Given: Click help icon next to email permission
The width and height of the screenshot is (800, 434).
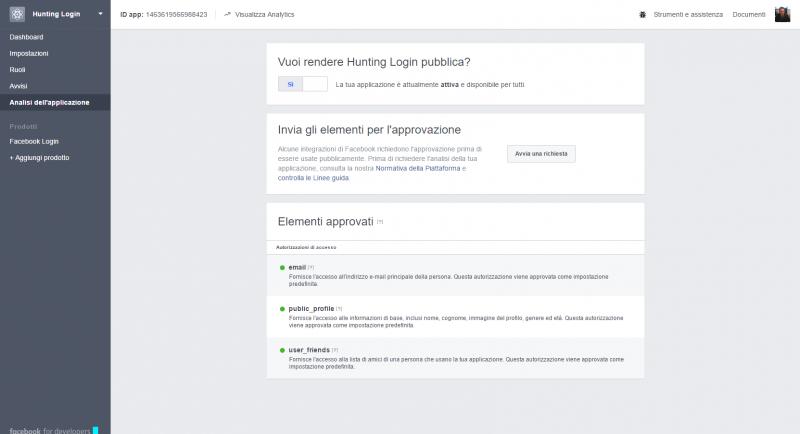Looking at the screenshot, I should click(311, 268).
